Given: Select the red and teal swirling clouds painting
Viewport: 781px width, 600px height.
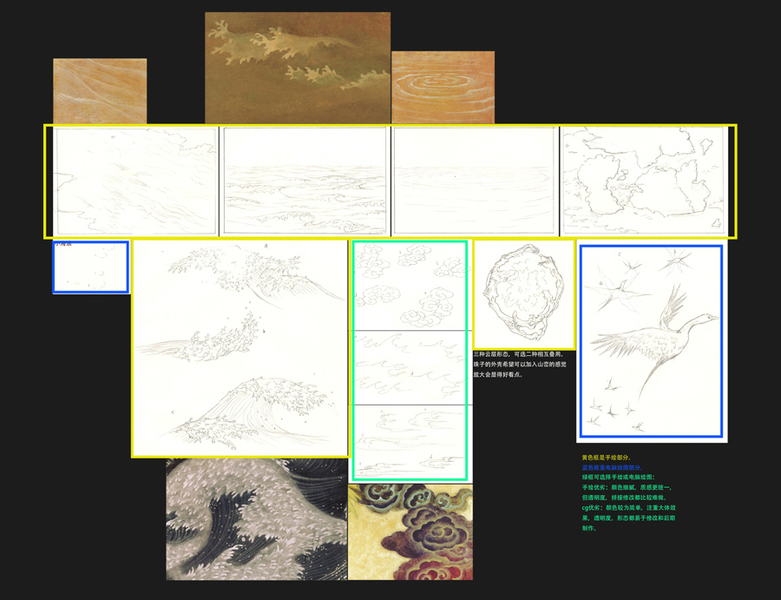Looking at the screenshot, I should (x=410, y=532).
